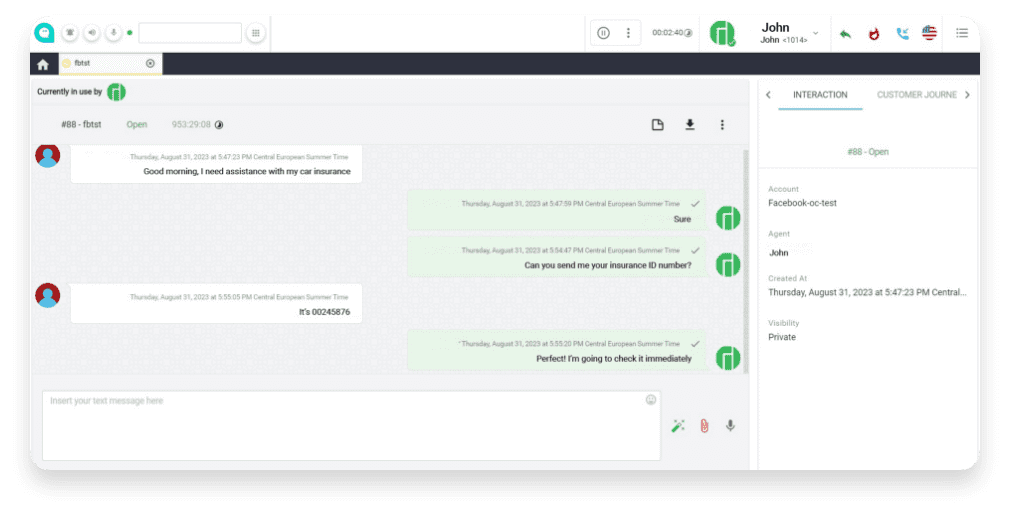1010x514 pixels.
Task: Click the 'Sure' reply message
Action: click(557, 211)
